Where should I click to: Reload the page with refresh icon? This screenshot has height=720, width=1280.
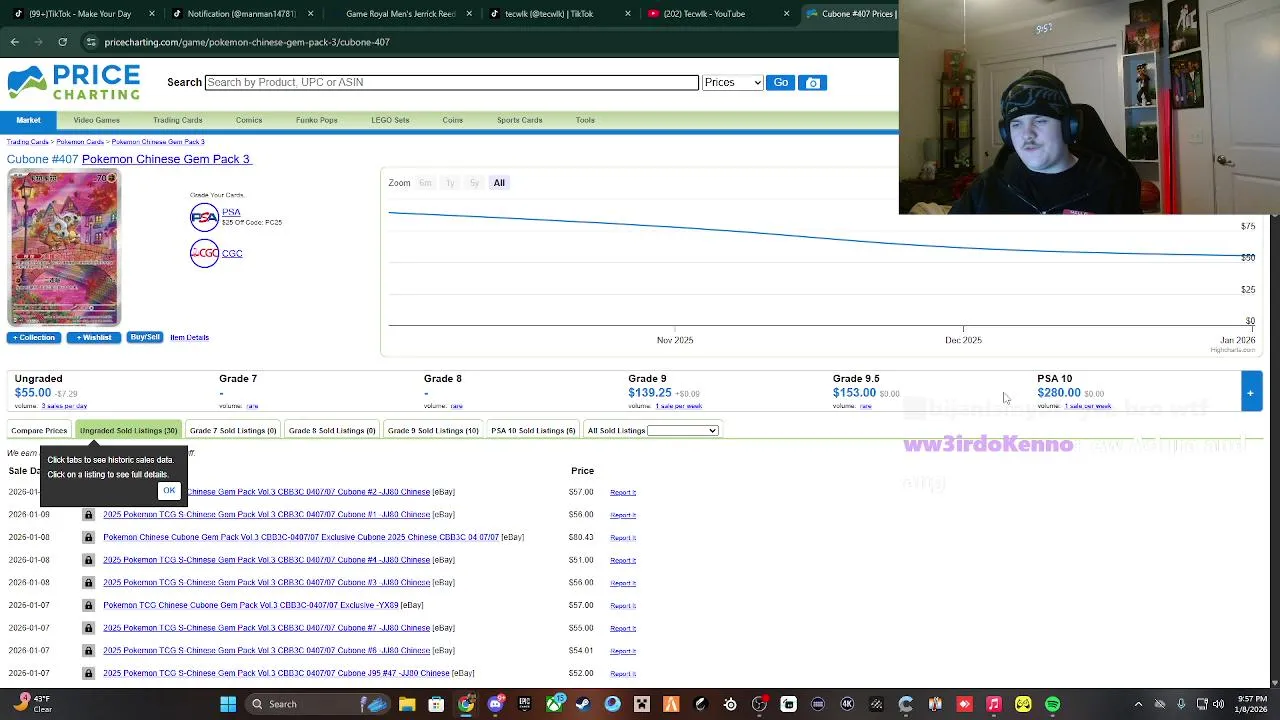62,42
